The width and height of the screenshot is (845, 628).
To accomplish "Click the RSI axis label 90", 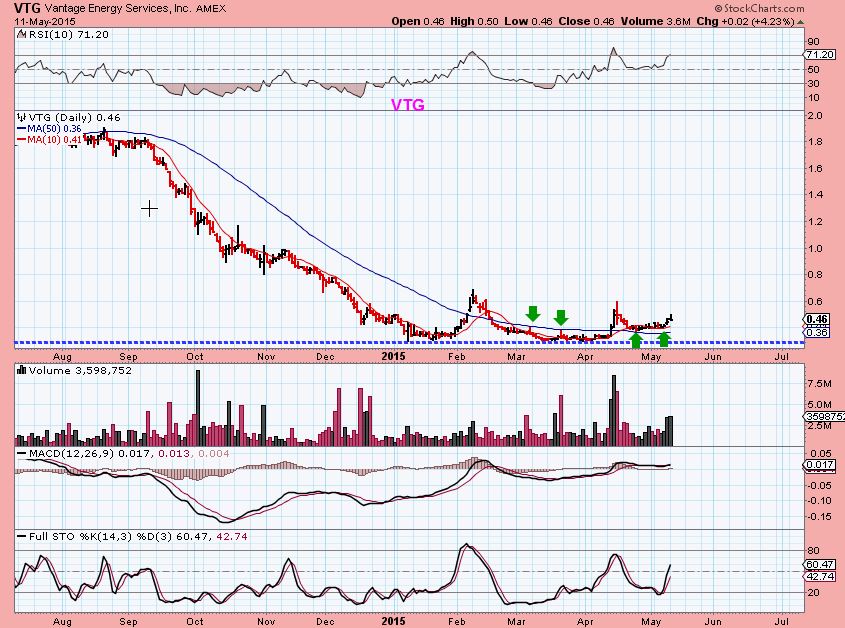I will click(x=814, y=42).
